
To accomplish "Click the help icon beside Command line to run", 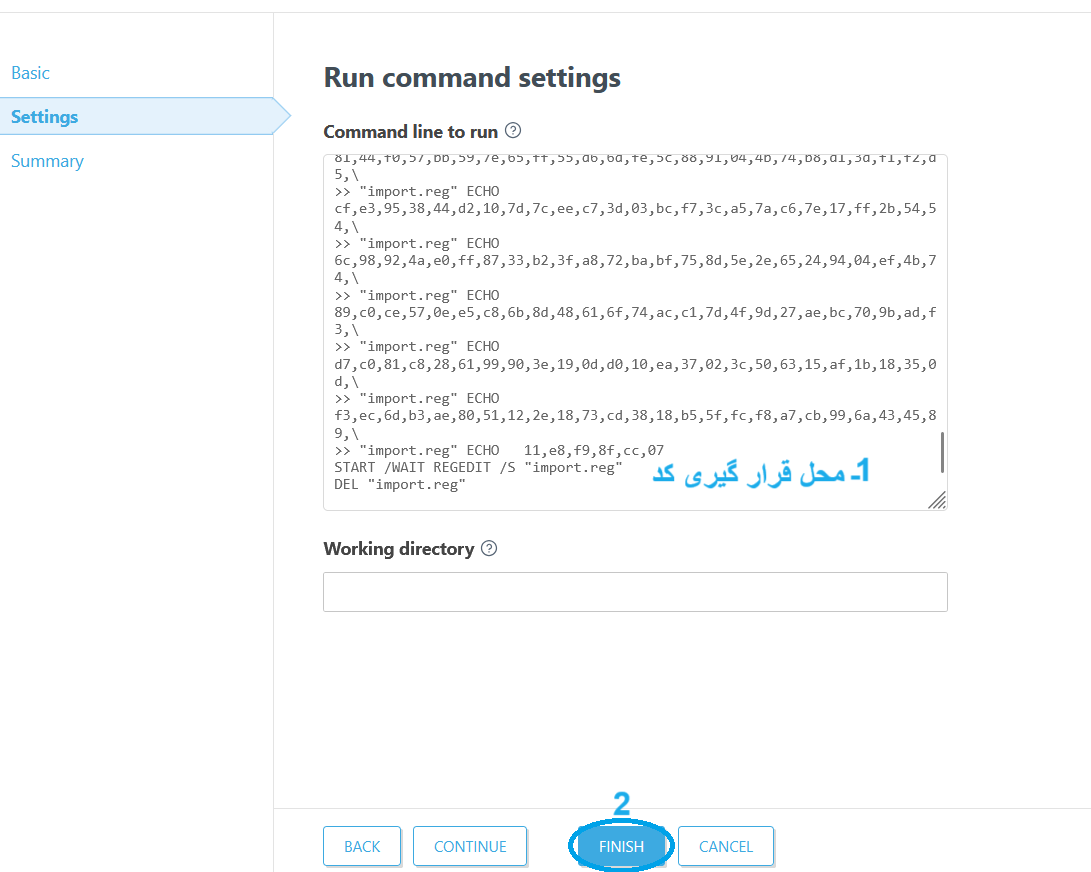I will pos(513,131).
